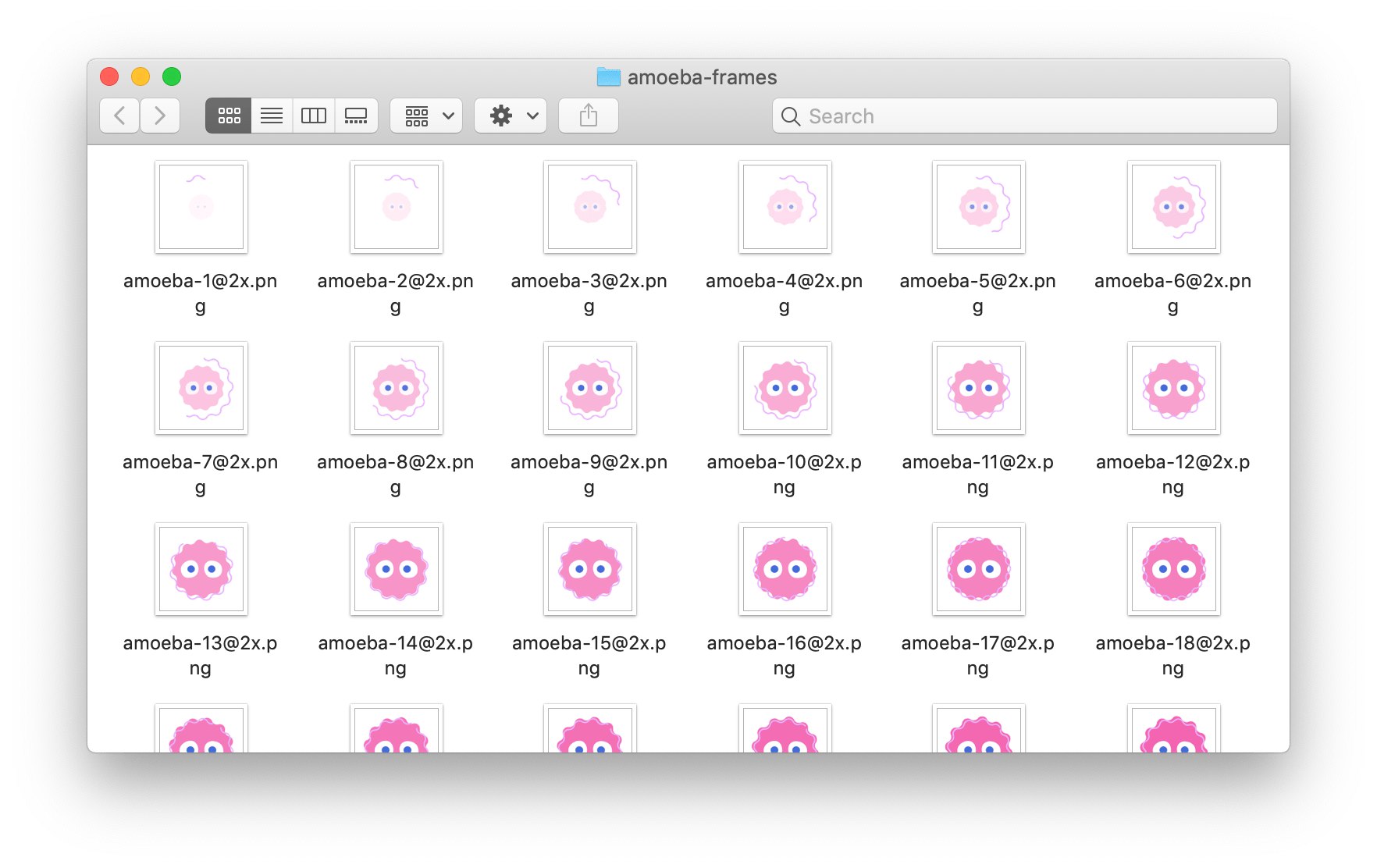This screenshot has width=1377, height=868.
Task: Select the amoeba-14@2x.png thumbnail
Action: click(397, 569)
